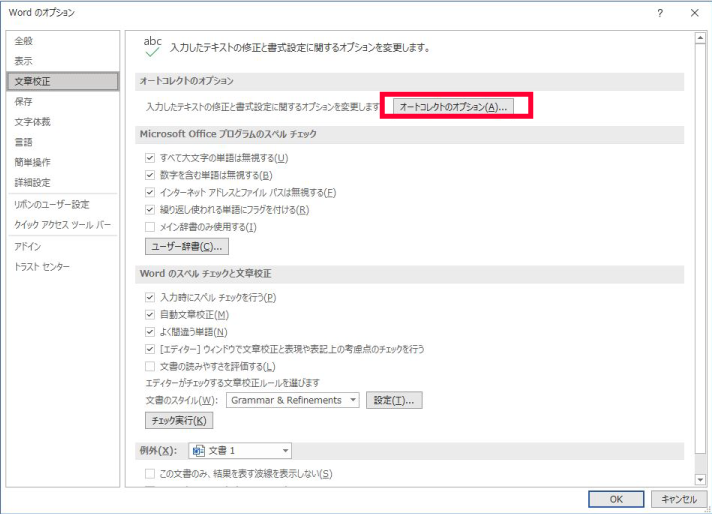Screen dimensions: 712x514
Task: Switch to the 詳細設定 category
Action: tap(32, 183)
